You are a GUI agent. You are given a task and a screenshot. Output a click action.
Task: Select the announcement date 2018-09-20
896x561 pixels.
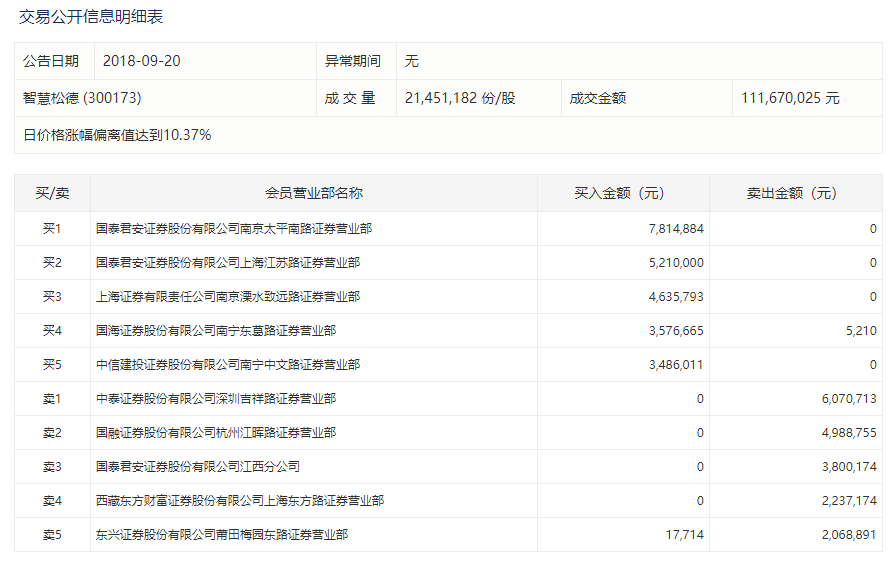[142, 61]
